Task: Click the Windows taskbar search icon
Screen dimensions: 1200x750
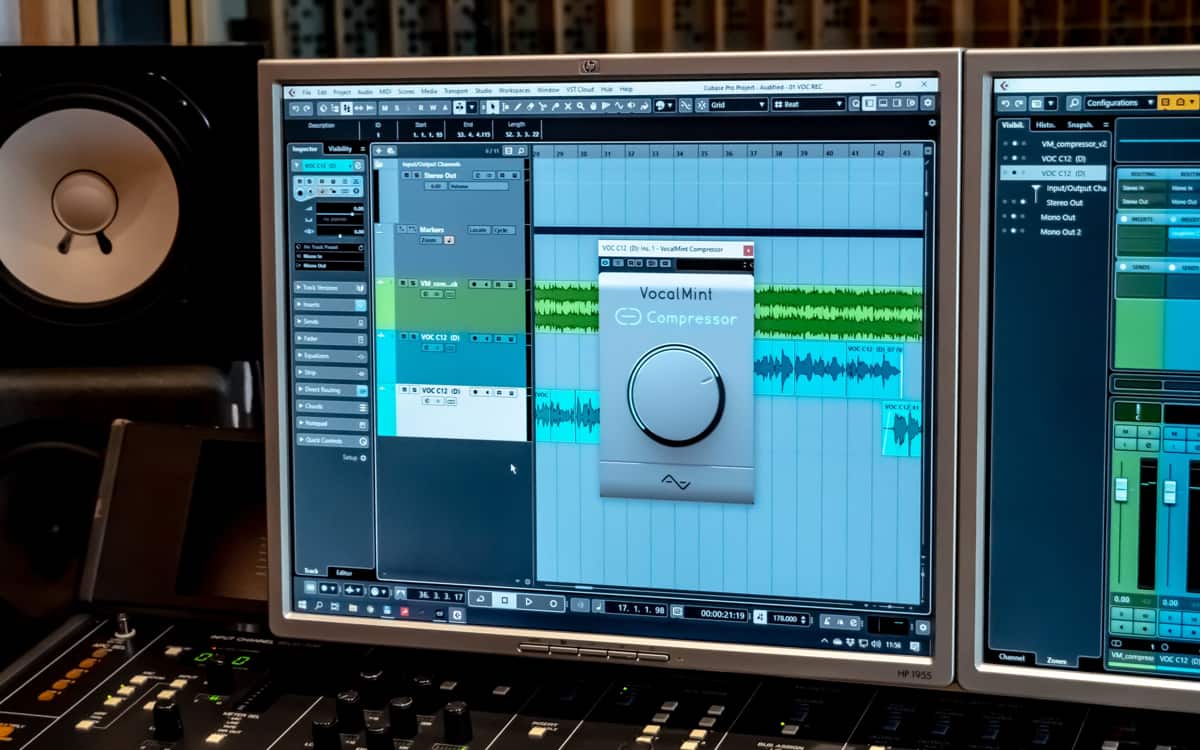Action: point(318,605)
